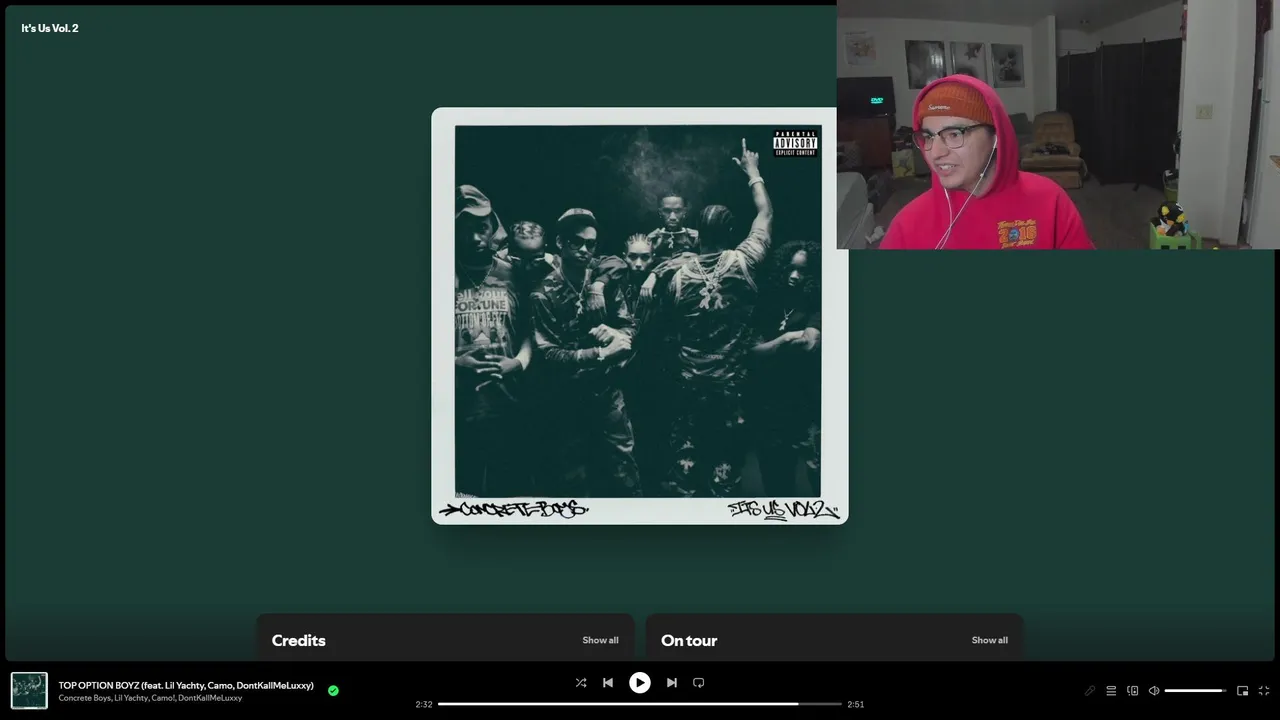Open the play queue
The height and width of the screenshot is (720, 1280).
tap(1111, 691)
